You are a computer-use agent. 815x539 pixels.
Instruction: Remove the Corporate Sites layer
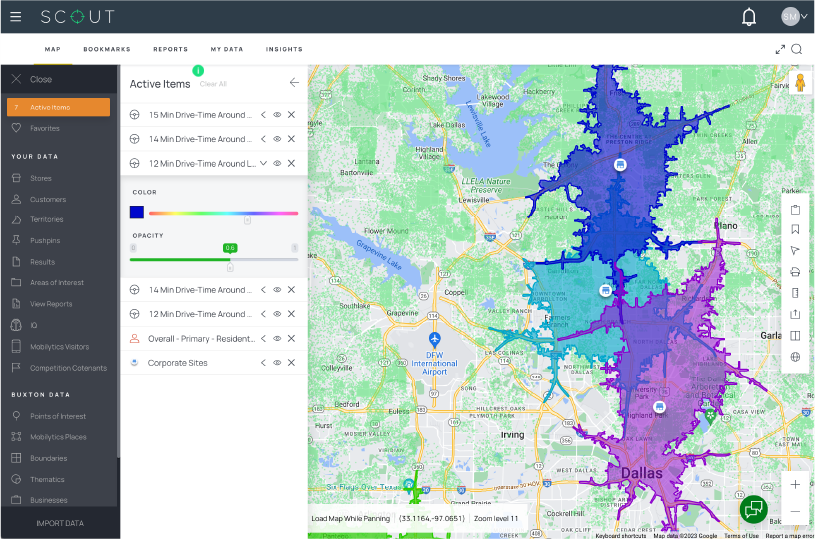click(291, 363)
